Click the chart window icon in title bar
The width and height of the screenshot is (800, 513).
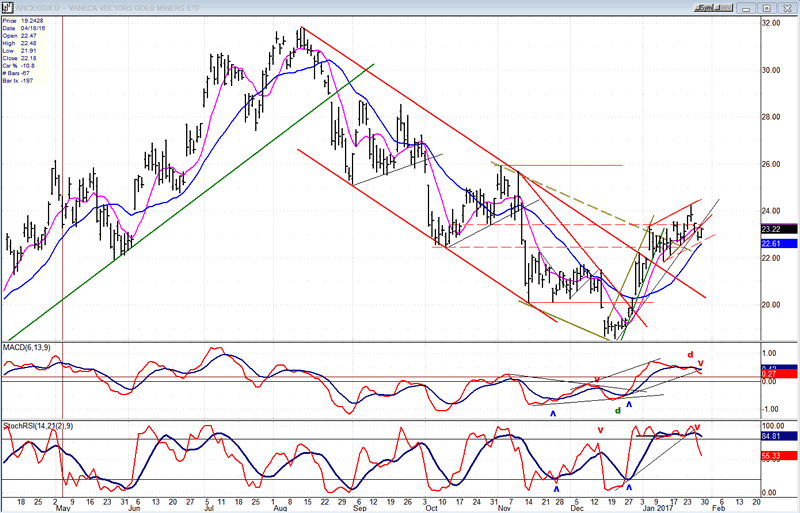5,5
